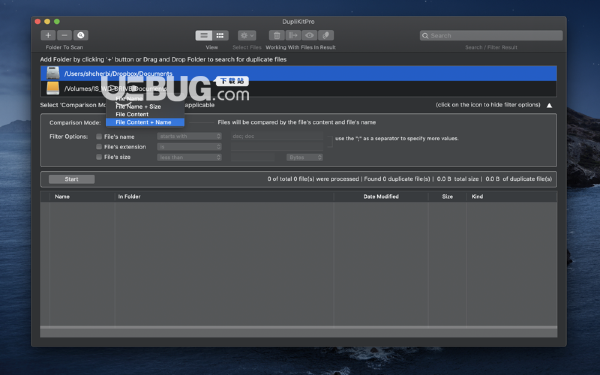Open the Select Files gear menu
Screen dimensions: 600x375
click(247, 36)
